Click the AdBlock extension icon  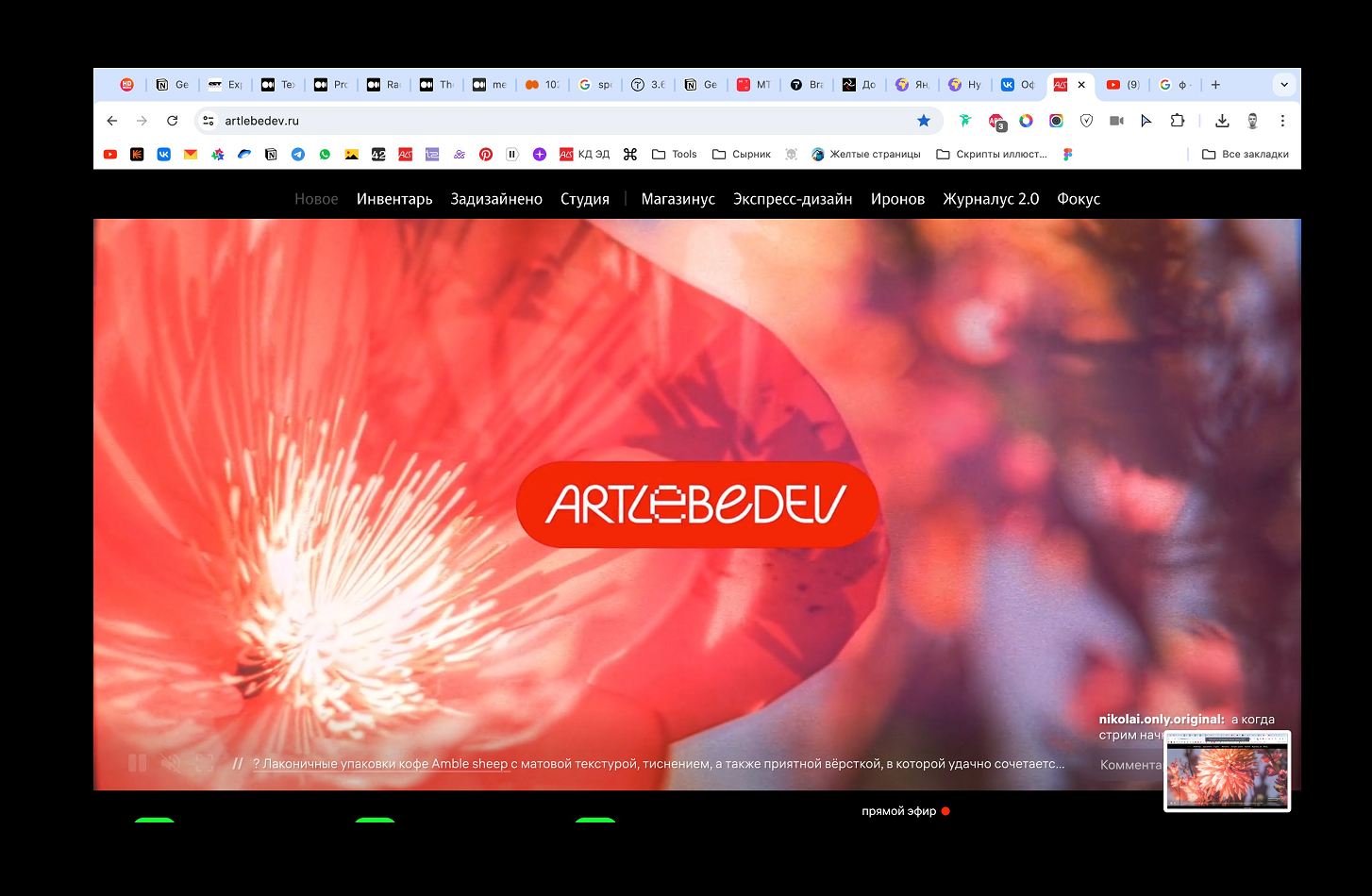pyautogui.click(x=996, y=122)
